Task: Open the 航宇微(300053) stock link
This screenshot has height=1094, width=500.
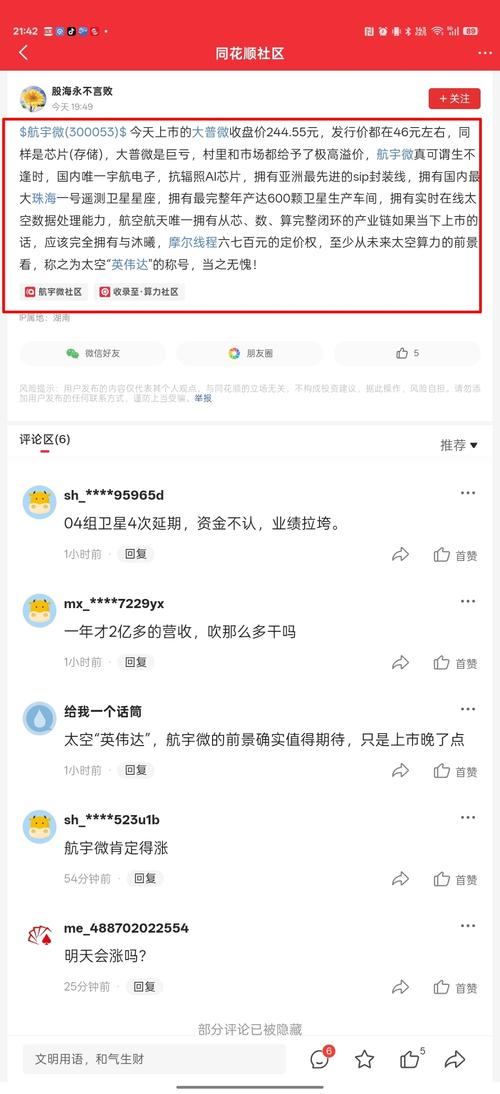Action: [x=73, y=131]
